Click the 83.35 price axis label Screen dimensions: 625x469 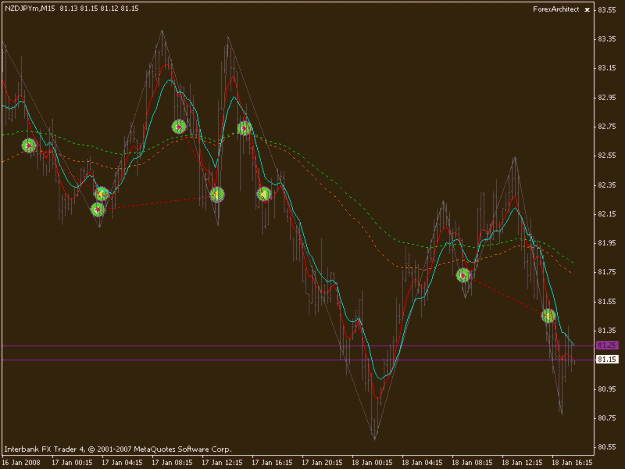607,39
